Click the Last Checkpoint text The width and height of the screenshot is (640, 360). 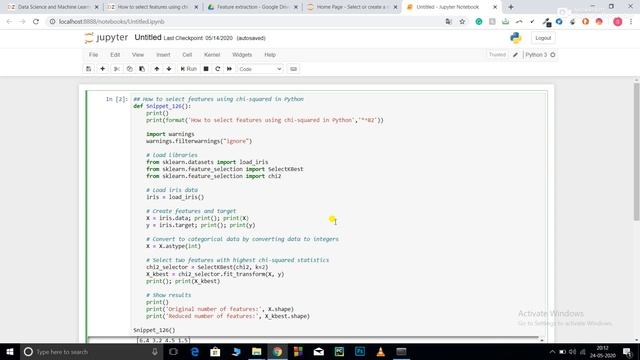[198, 38]
